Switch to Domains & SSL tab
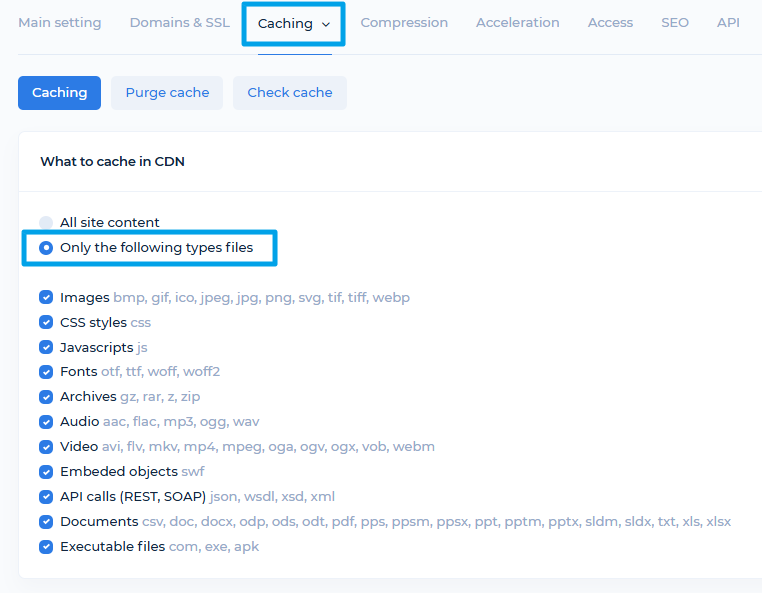This screenshot has width=762, height=593. 179,23
